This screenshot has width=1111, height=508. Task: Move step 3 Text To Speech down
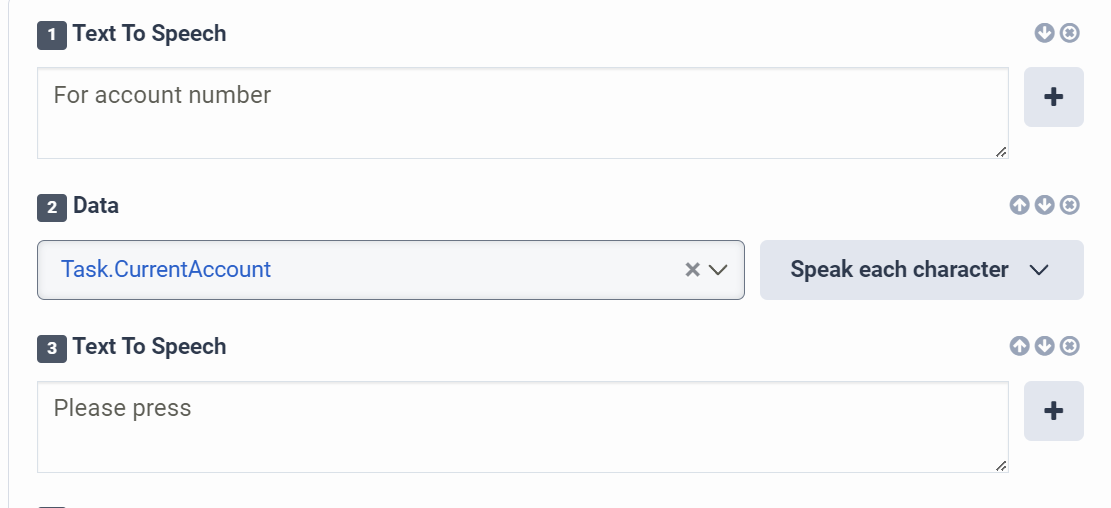tap(1044, 346)
